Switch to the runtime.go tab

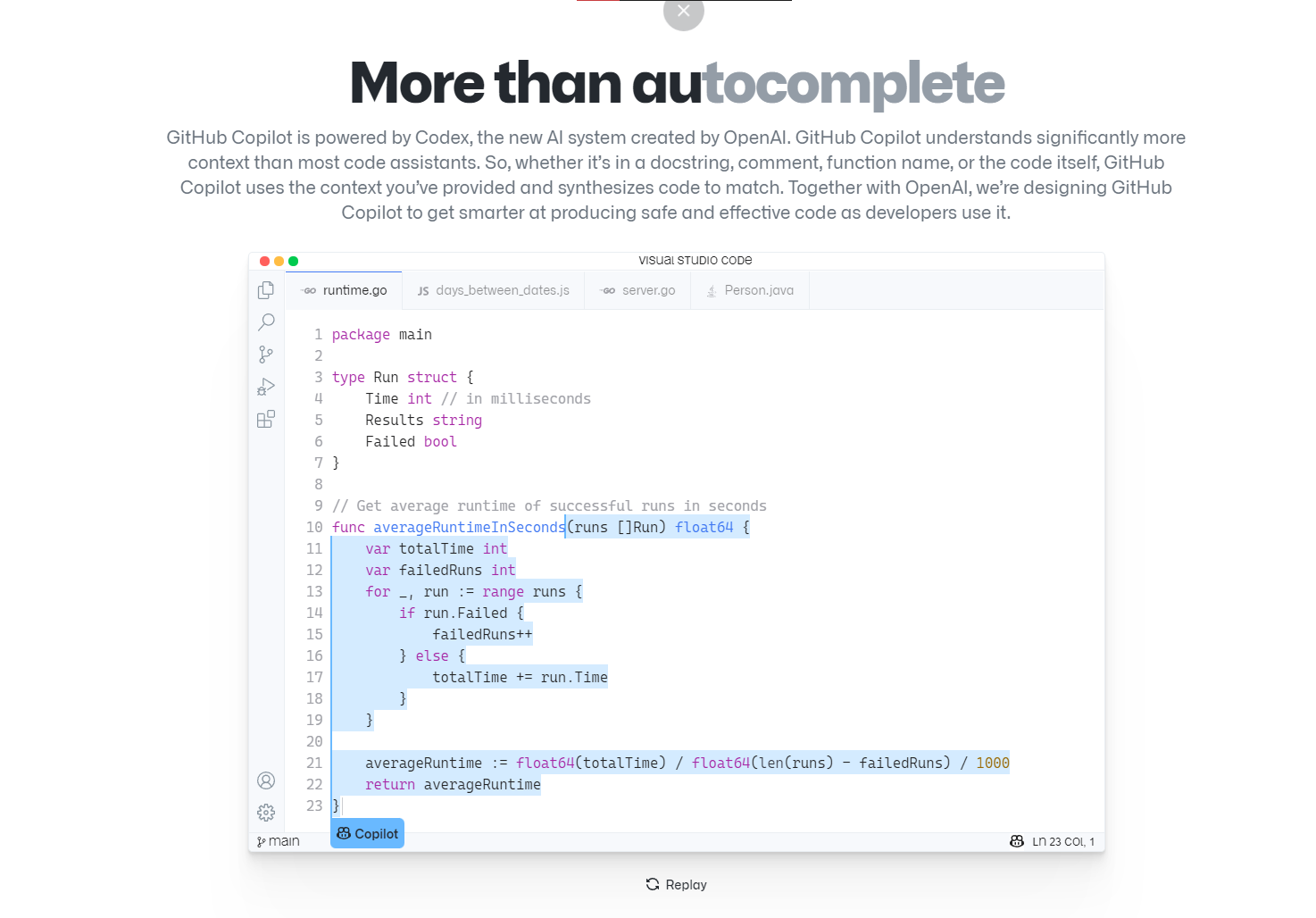(345, 290)
